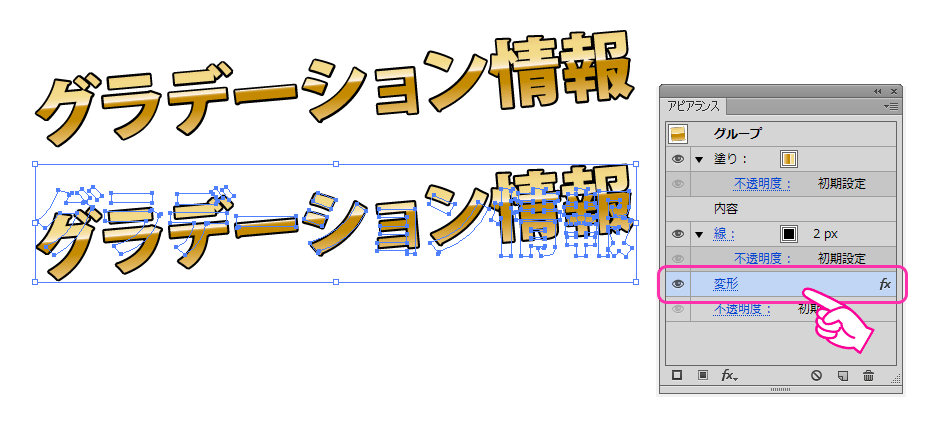Open the Add New Effect fx menu
Screen dimensions: 948x437
[729, 376]
